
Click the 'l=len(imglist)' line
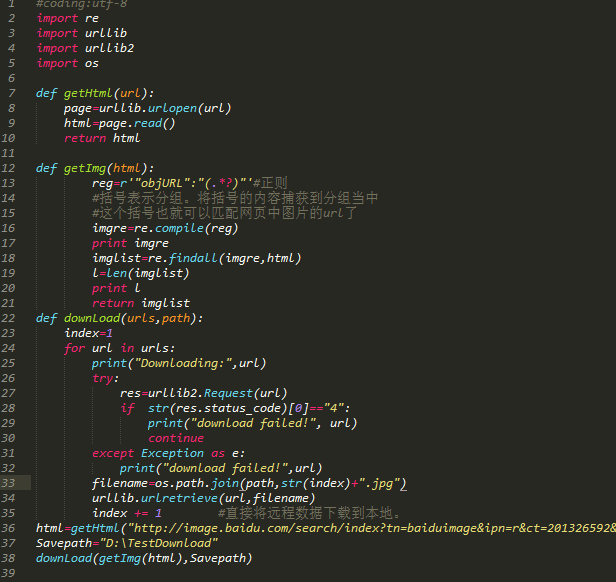[x=141, y=273]
